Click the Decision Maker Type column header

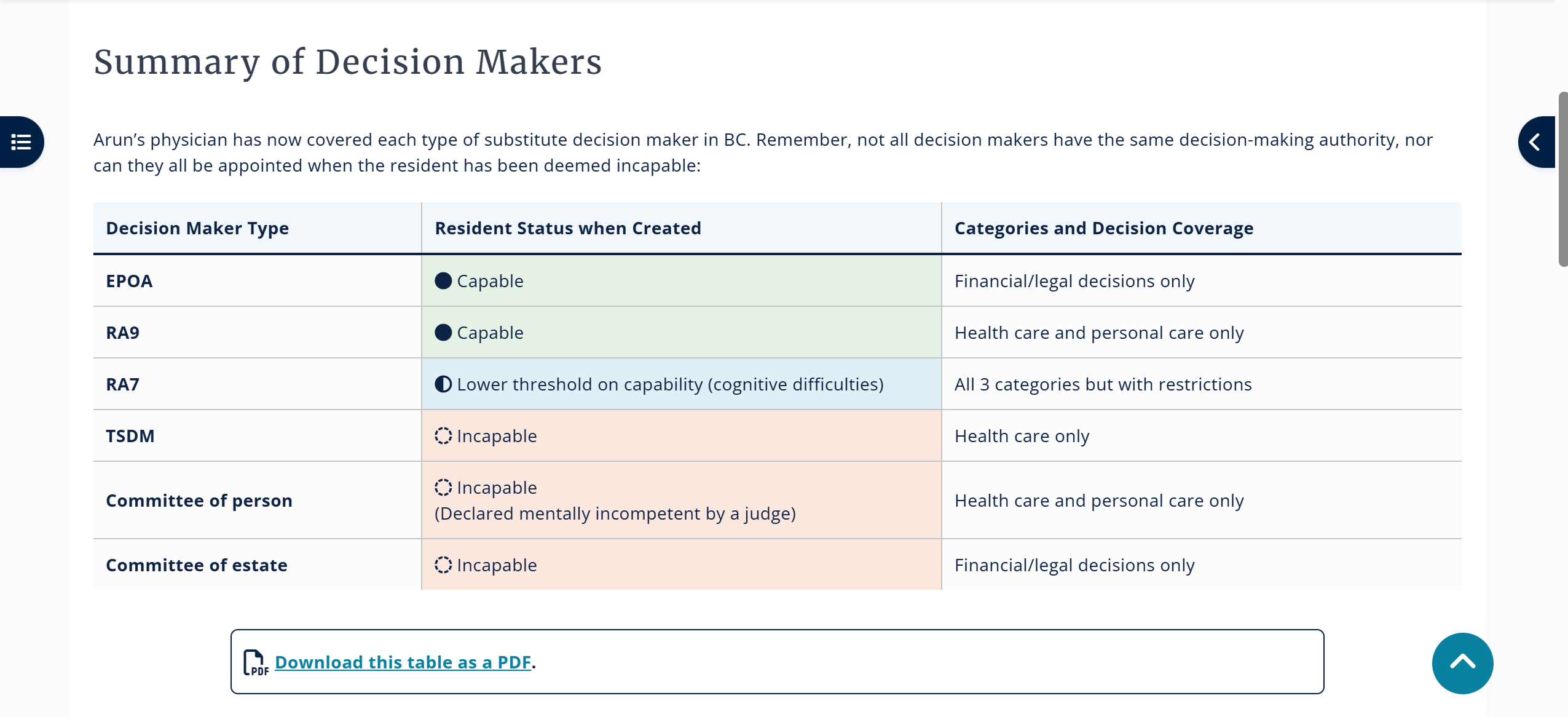(x=197, y=228)
